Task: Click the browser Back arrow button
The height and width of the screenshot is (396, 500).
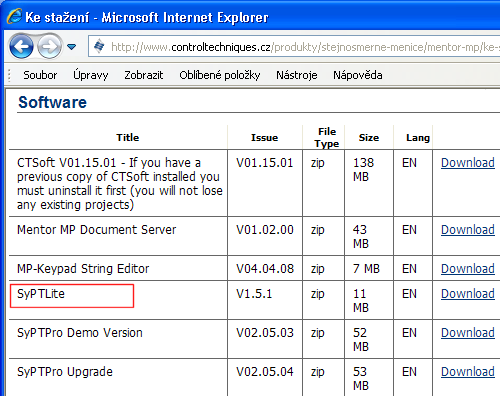Action: point(21,47)
